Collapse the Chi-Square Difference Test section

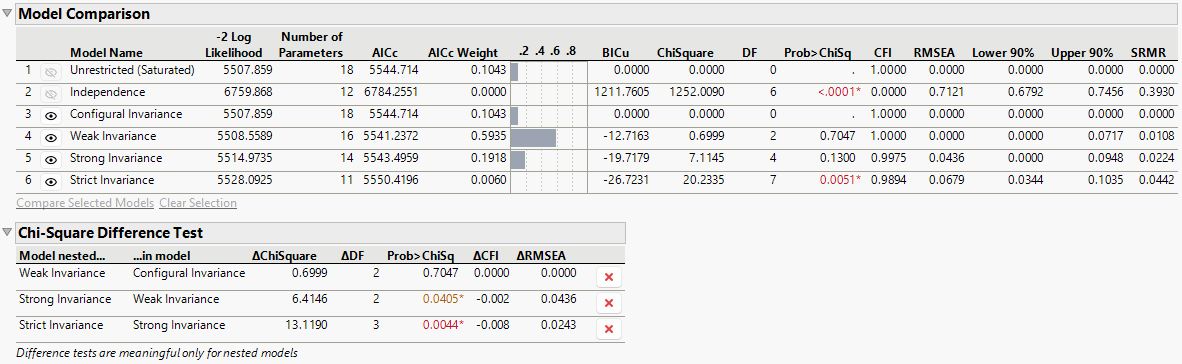tap(8, 233)
